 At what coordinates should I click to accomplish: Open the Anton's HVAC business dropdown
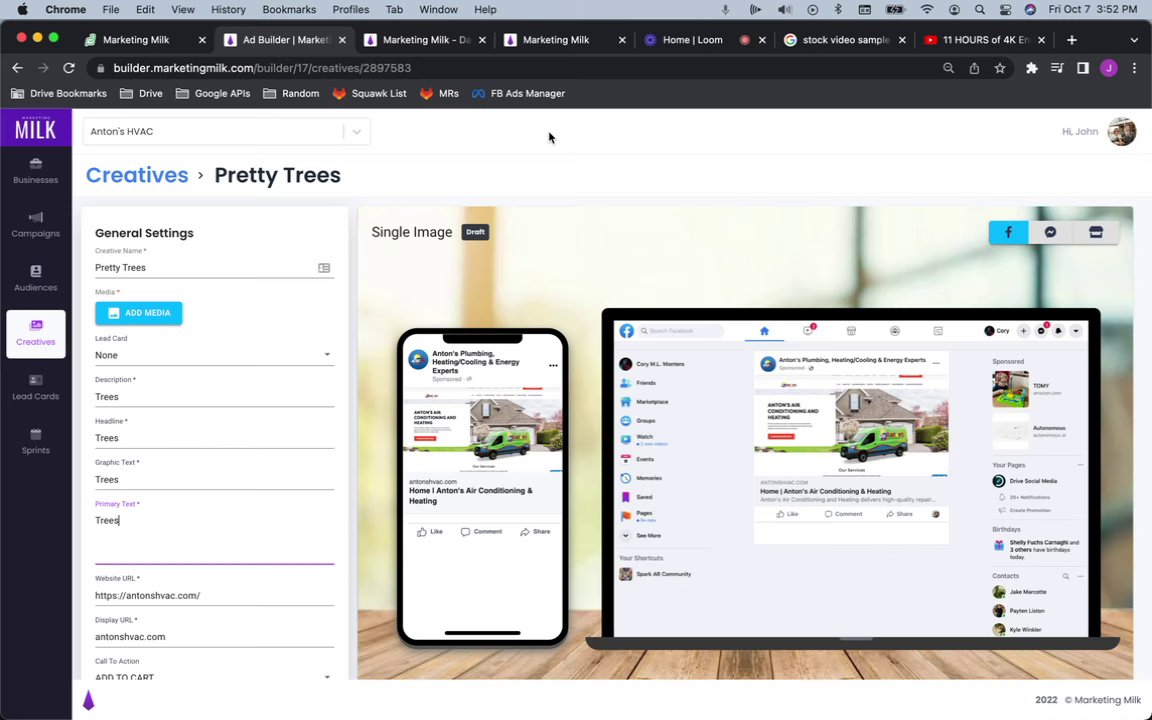click(226, 132)
